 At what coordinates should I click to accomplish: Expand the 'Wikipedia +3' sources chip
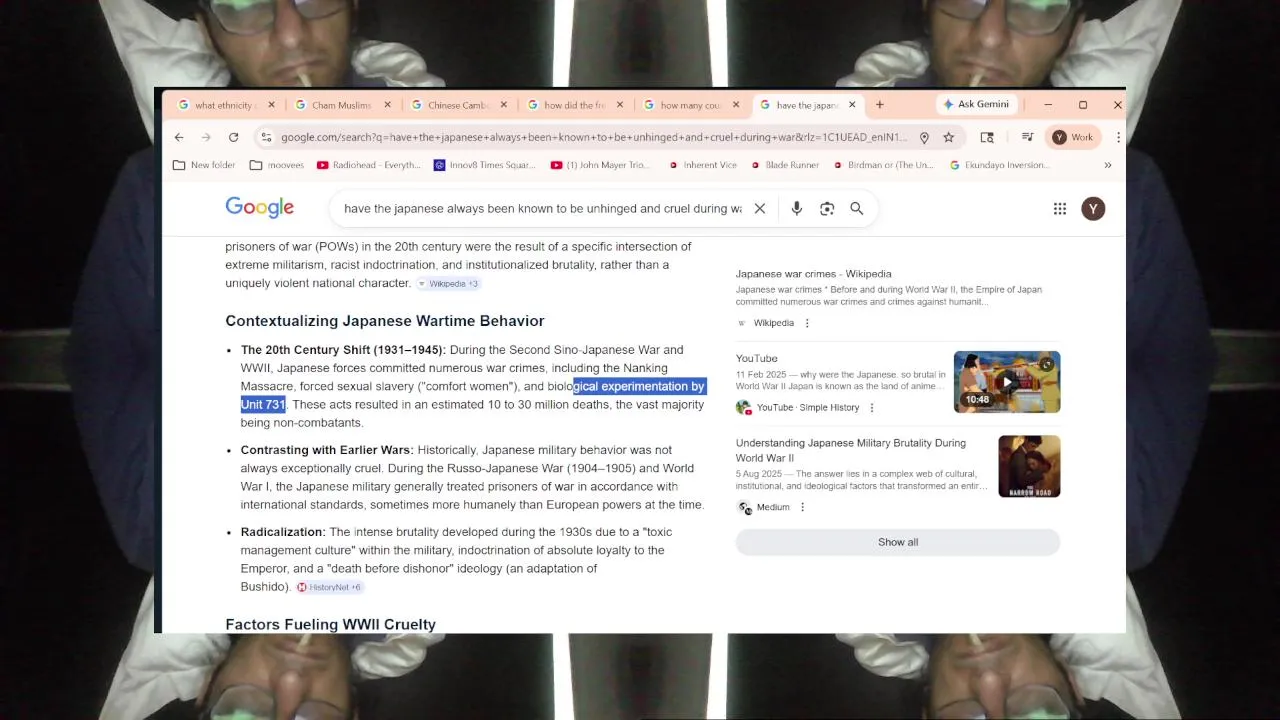448,284
